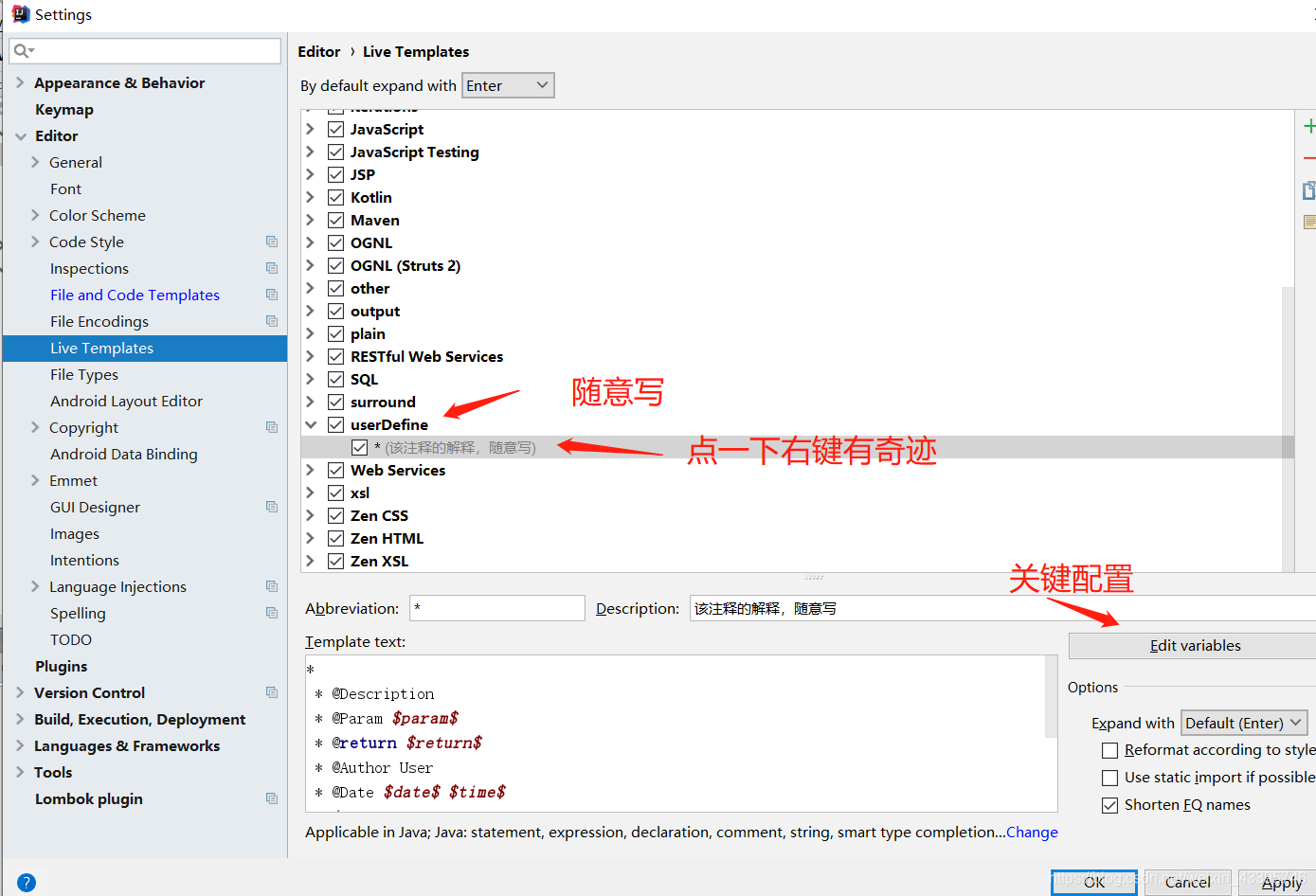The height and width of the screenshot is (896, 1316).
Task: Click project-level icon beside File and Code Templates
Action: click(272, 295)
